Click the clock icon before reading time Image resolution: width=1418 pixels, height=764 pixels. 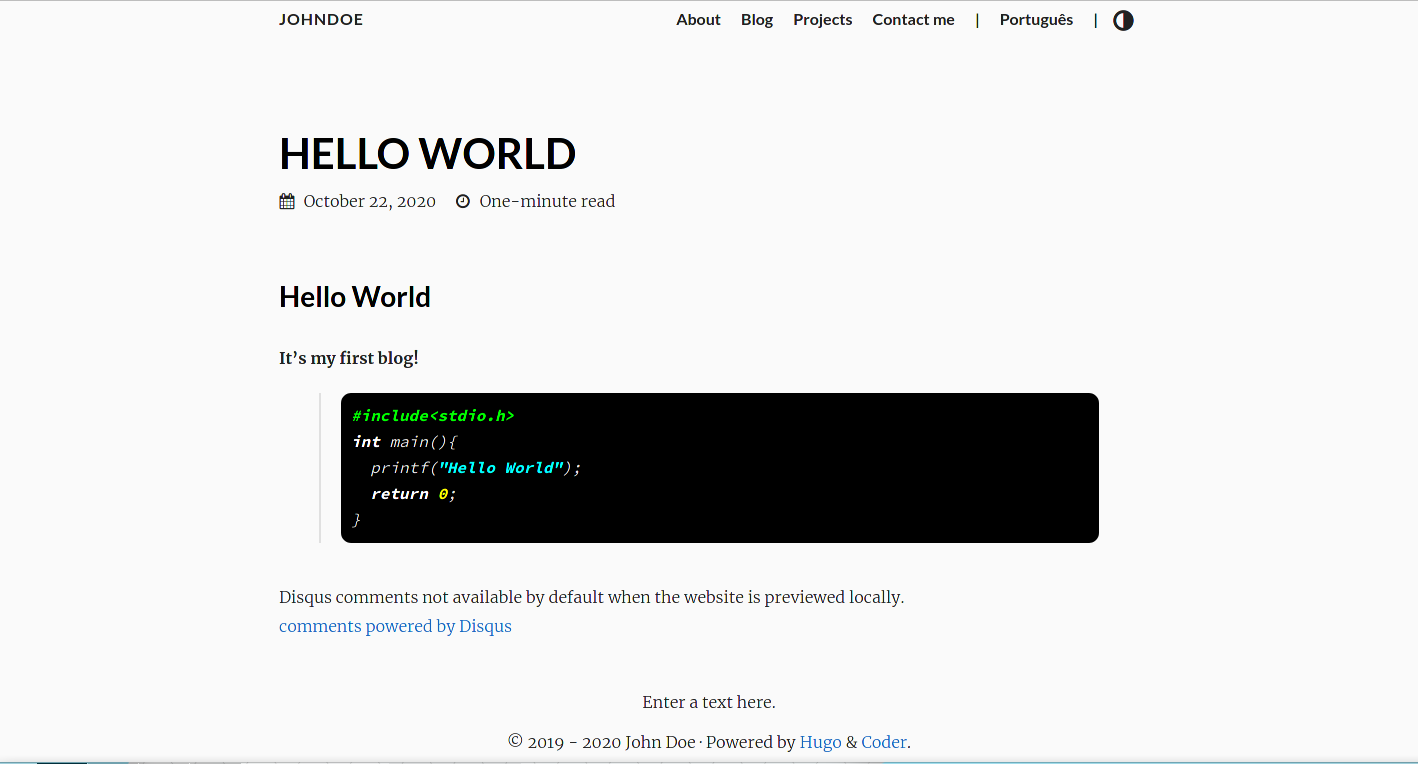(463, 201)
